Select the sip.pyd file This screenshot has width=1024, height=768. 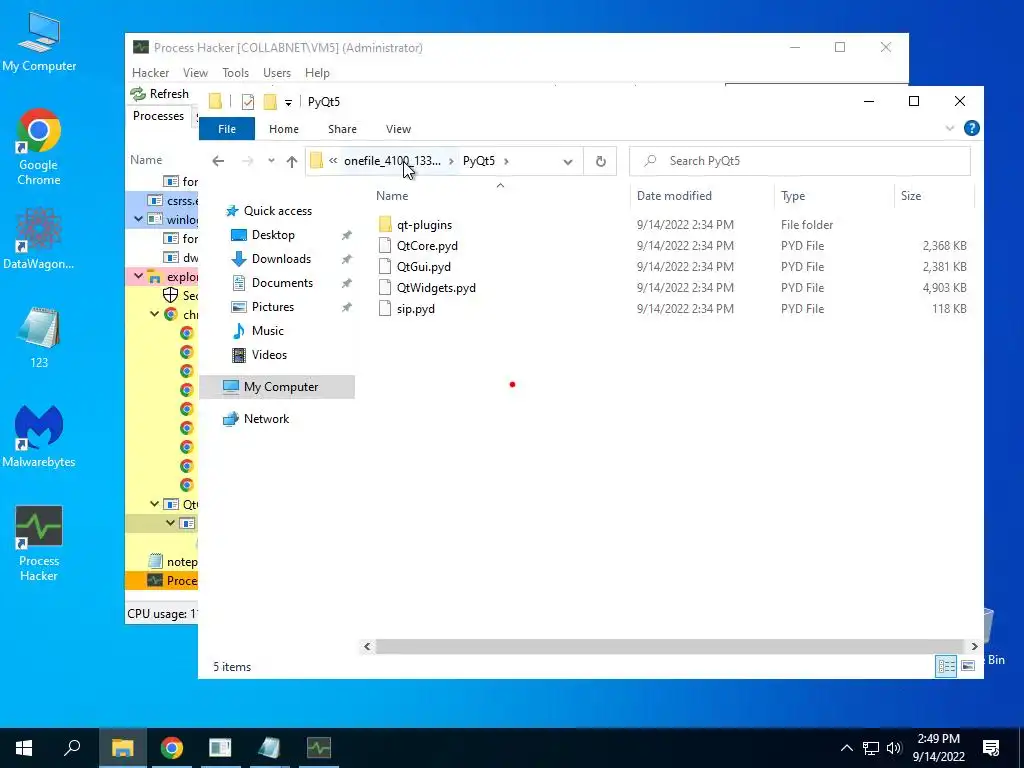click(x=415, y=308)
